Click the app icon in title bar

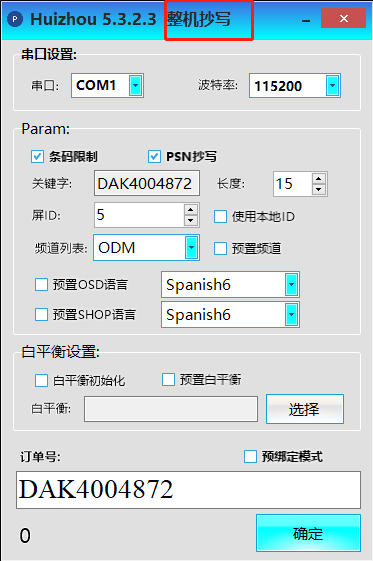tap(15, 19)
